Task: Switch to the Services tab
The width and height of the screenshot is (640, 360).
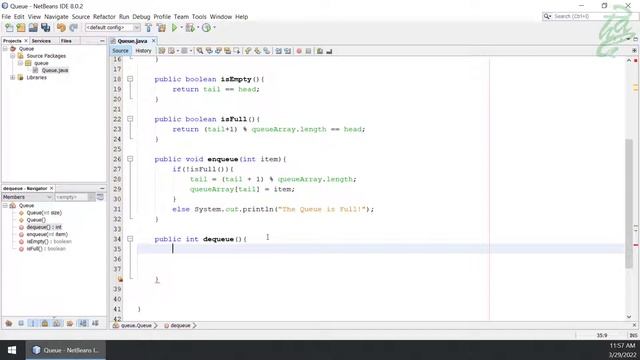Action: [41, 41]
